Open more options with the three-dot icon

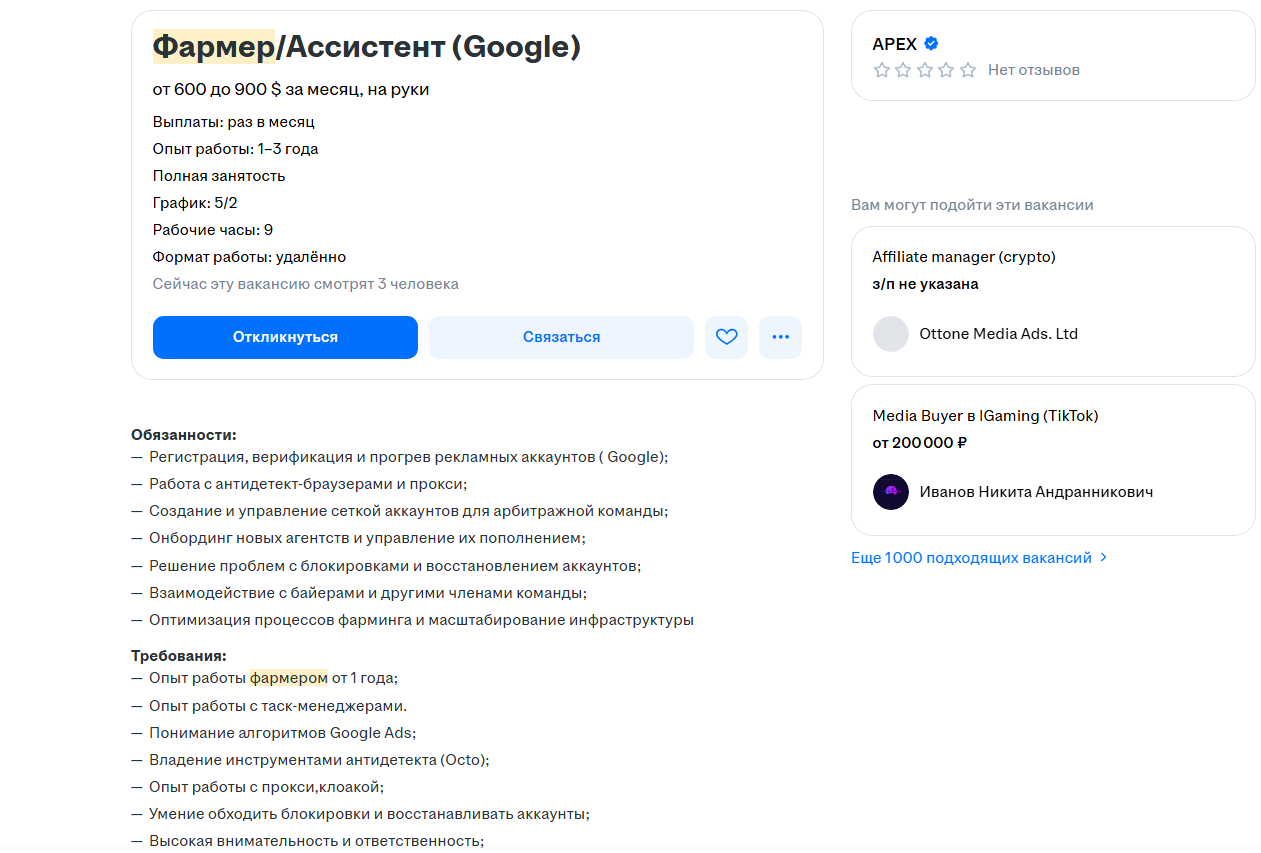(780, 337)
